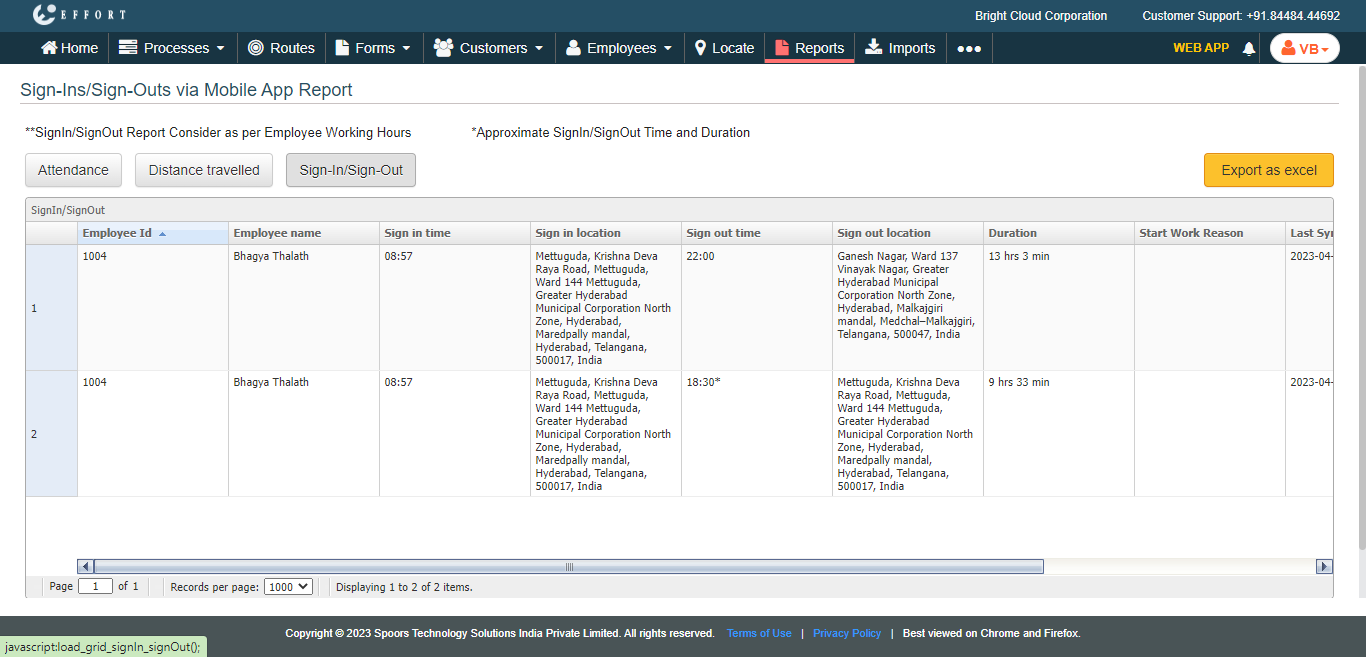This screenshot has width=1366, height=657.
Task: Click the notification bell icon
Action: tap(1248, 48)
